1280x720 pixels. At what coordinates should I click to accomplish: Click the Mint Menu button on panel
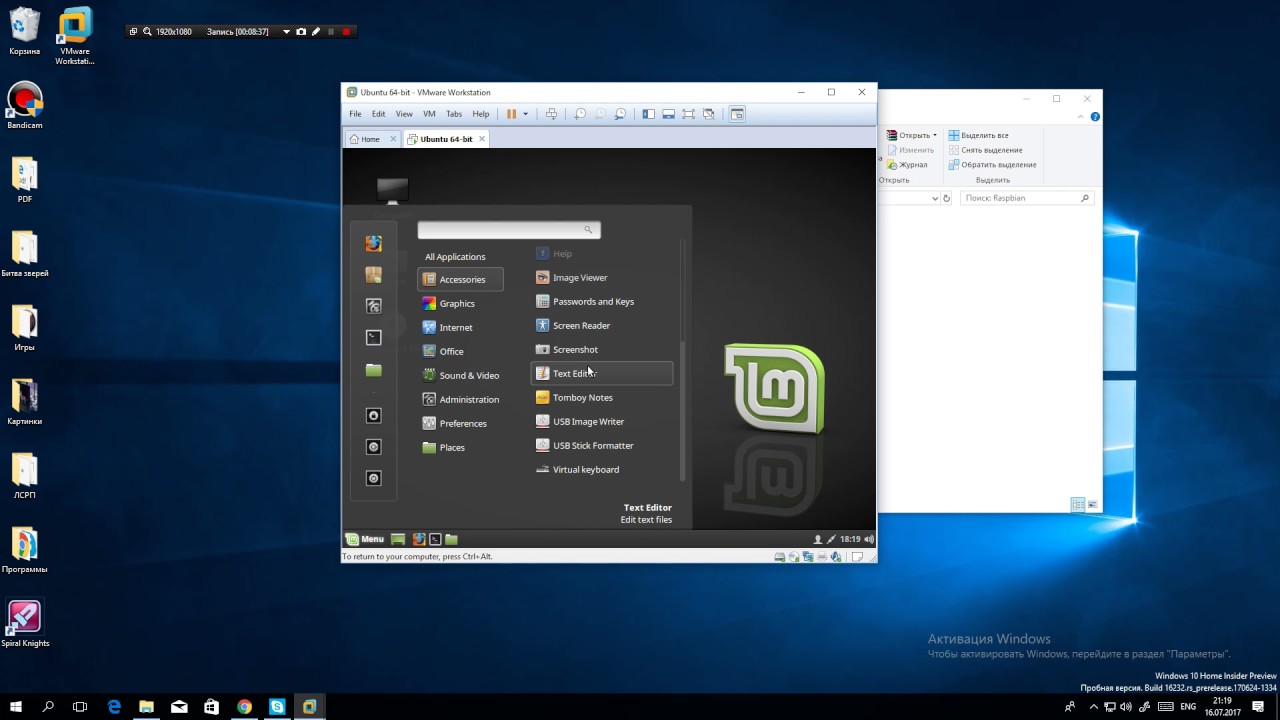pos(365,539)
